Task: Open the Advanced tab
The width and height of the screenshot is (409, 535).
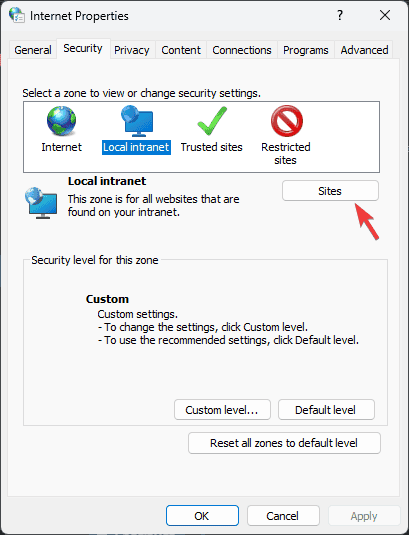Action: coord(364,50)
